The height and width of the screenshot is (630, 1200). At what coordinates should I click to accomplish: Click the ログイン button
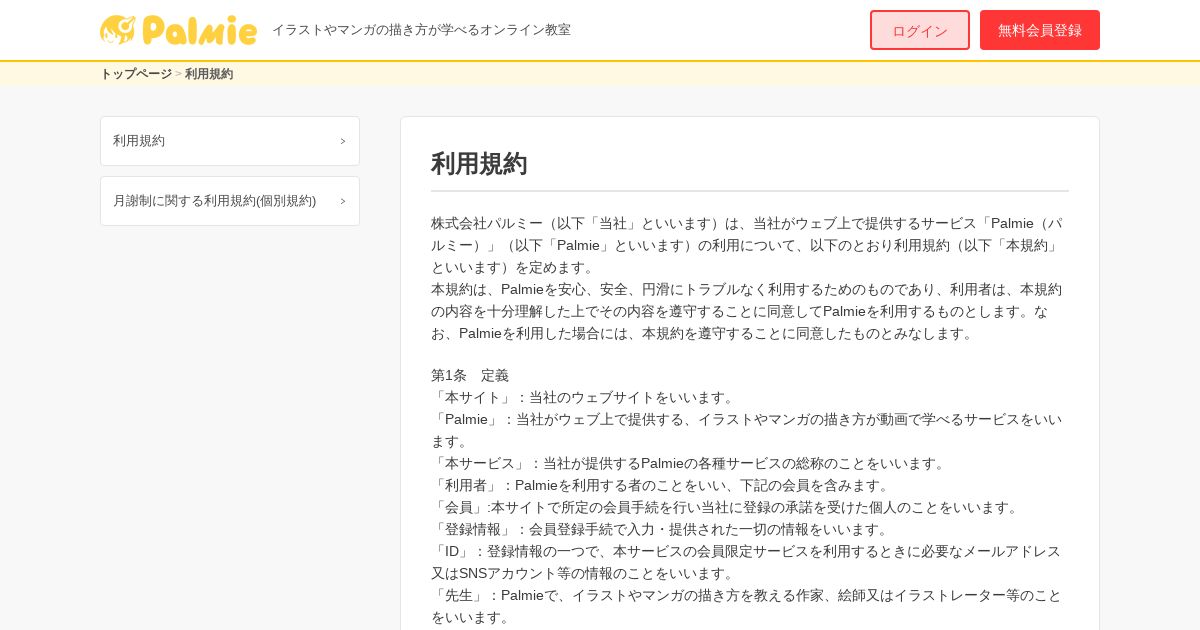(920, 30)
